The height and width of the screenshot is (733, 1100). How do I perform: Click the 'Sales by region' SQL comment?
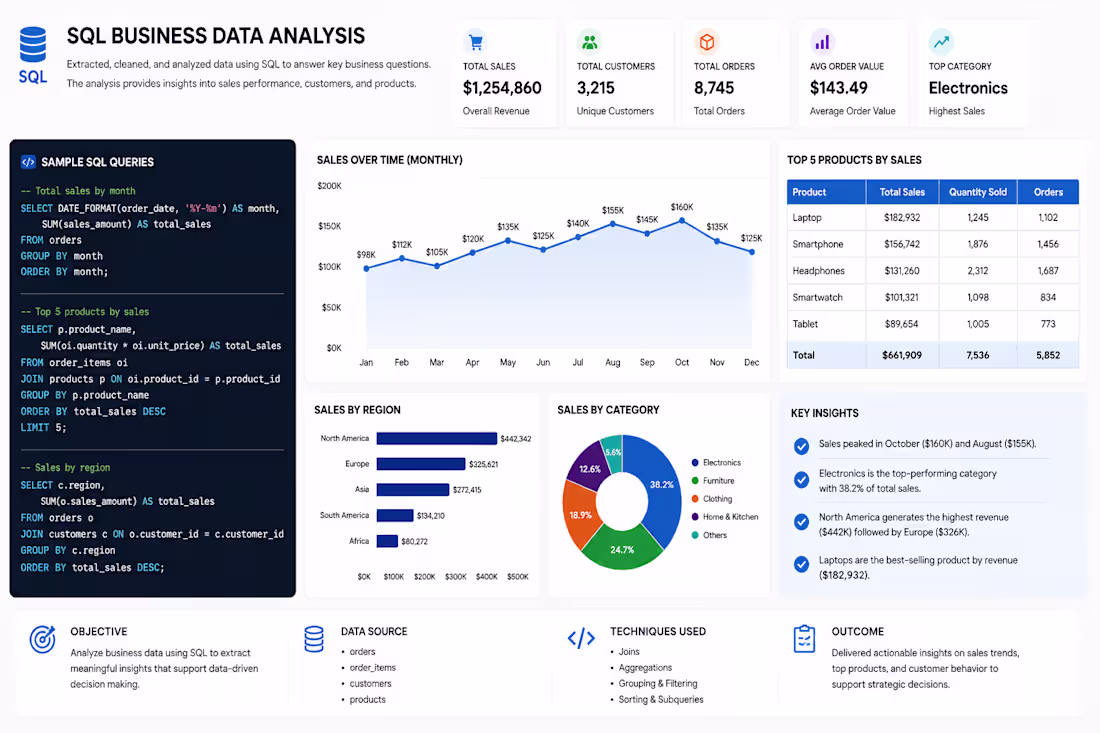65,467
